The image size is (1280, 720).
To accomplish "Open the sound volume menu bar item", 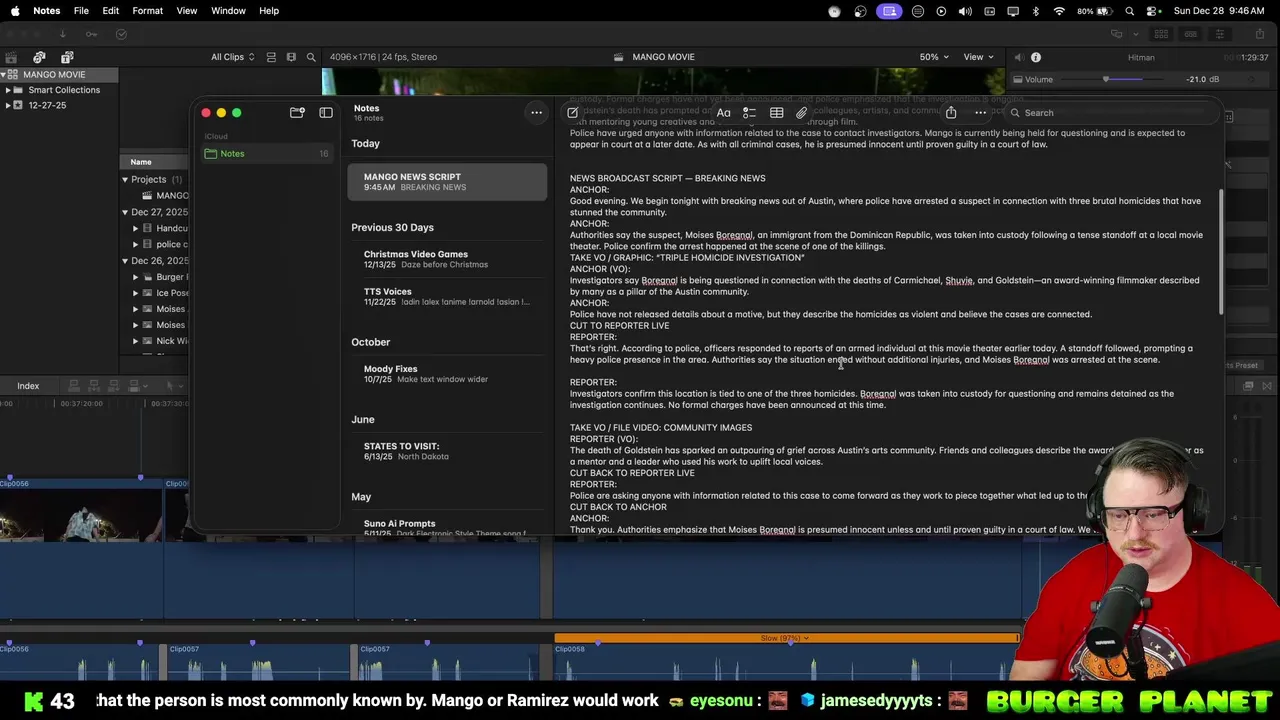I will tap(965, 11).
